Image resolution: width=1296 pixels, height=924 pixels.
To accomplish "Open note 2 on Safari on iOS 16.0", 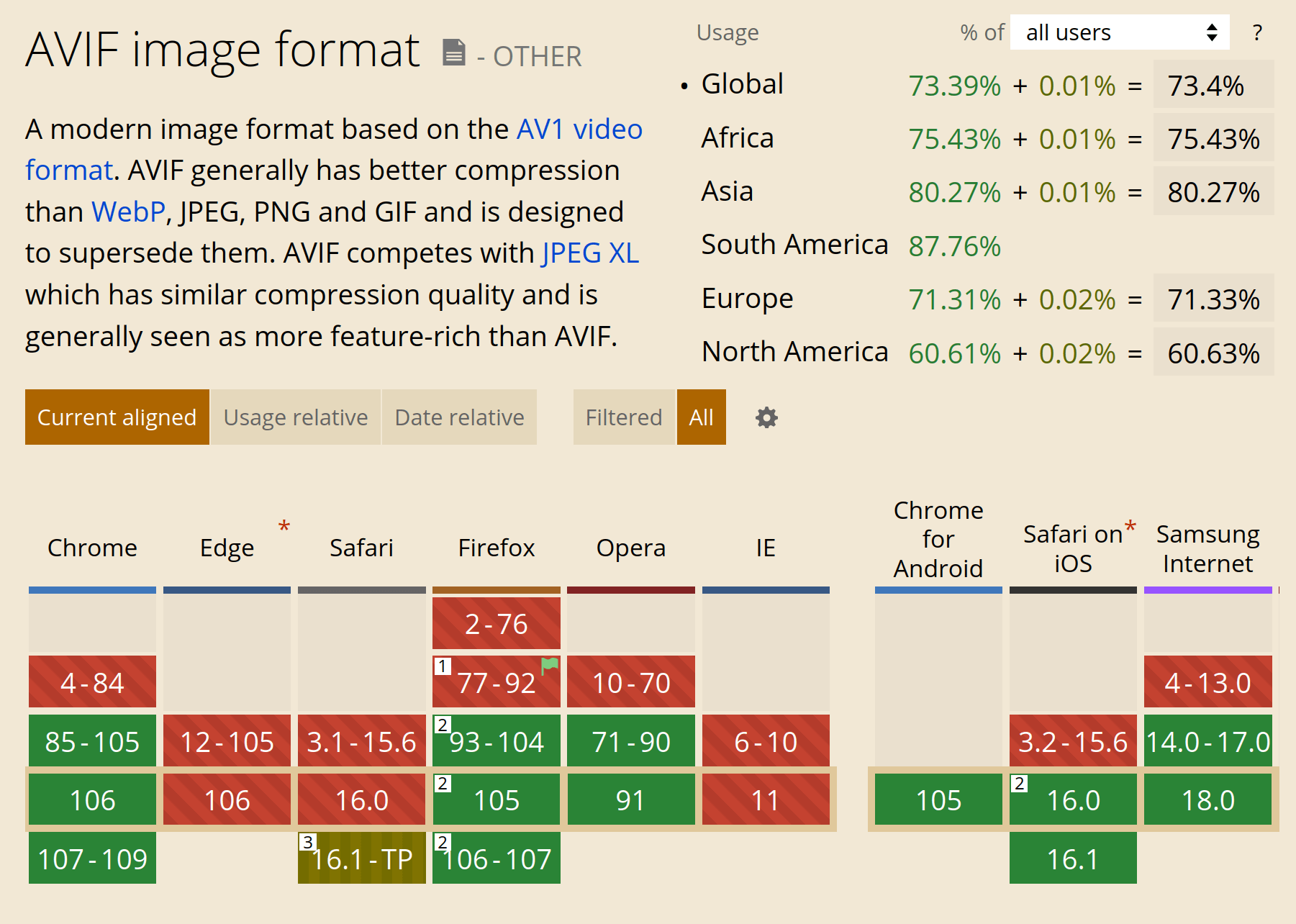I will 1019,783.
